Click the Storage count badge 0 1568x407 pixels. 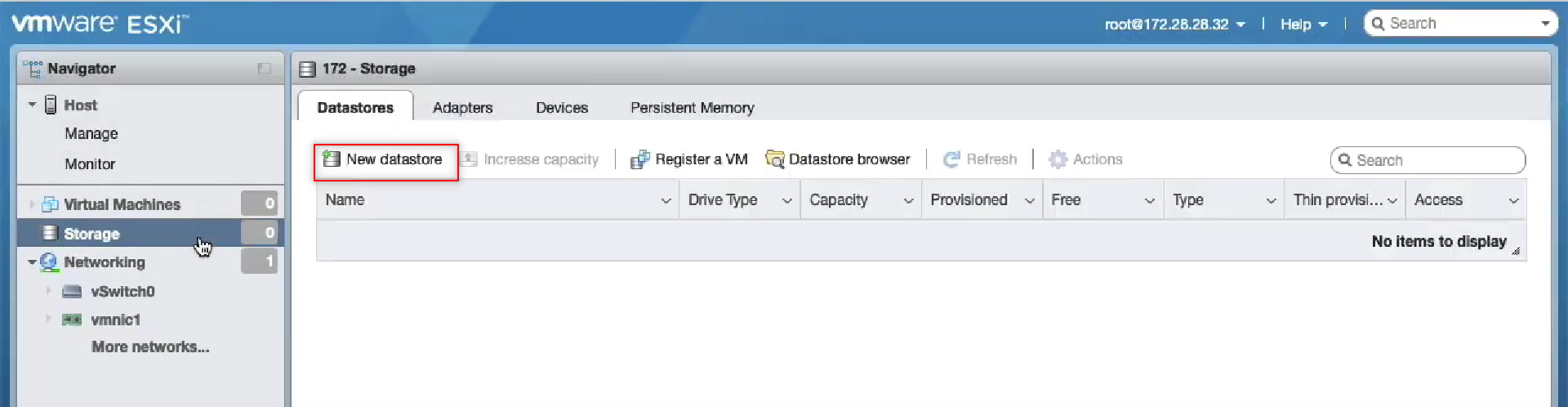(x=260, y=232)
